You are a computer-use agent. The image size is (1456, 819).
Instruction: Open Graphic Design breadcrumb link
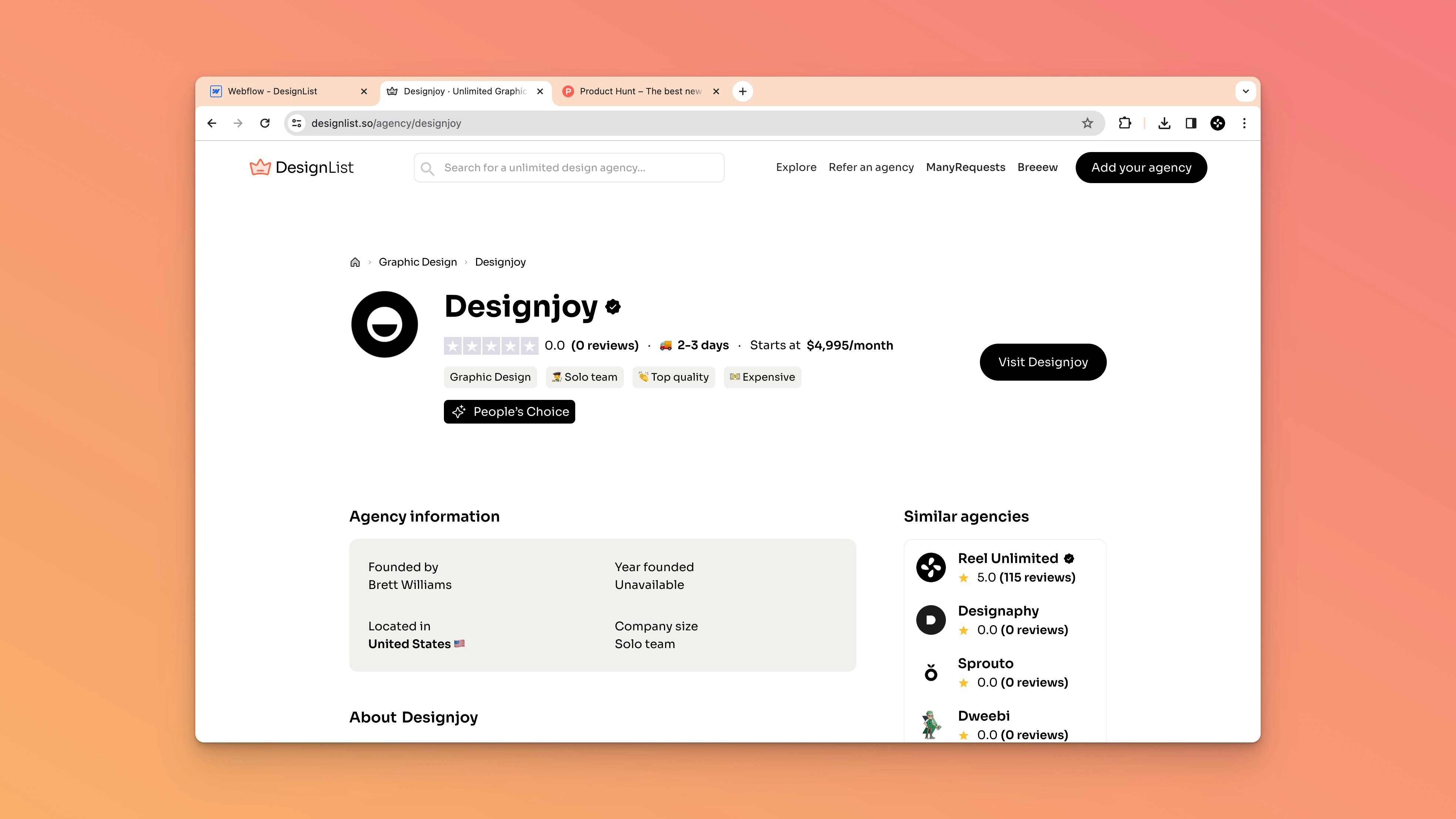tap(418, 262)
